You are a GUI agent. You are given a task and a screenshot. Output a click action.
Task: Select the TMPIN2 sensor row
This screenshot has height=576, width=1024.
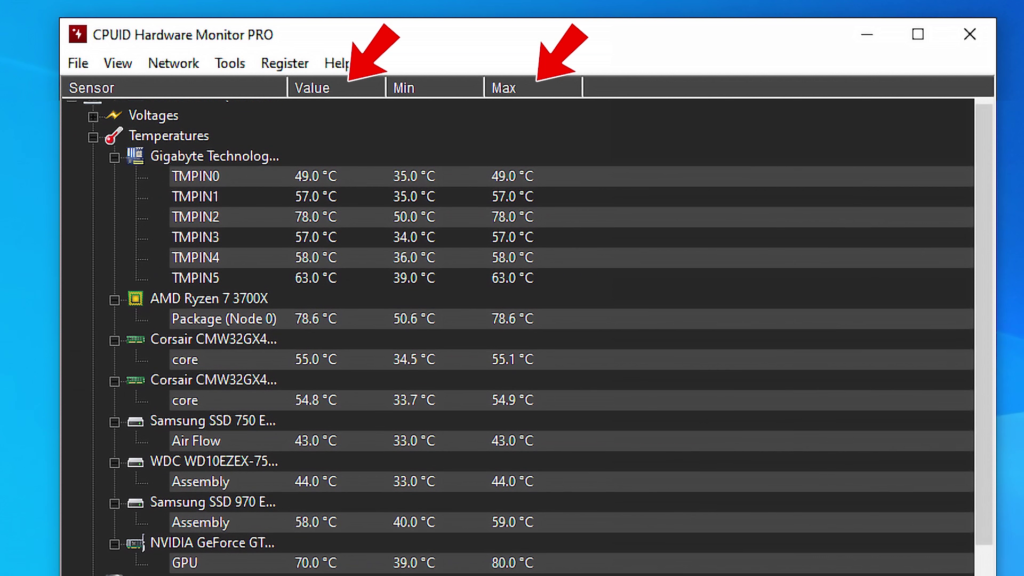point(571,217)
